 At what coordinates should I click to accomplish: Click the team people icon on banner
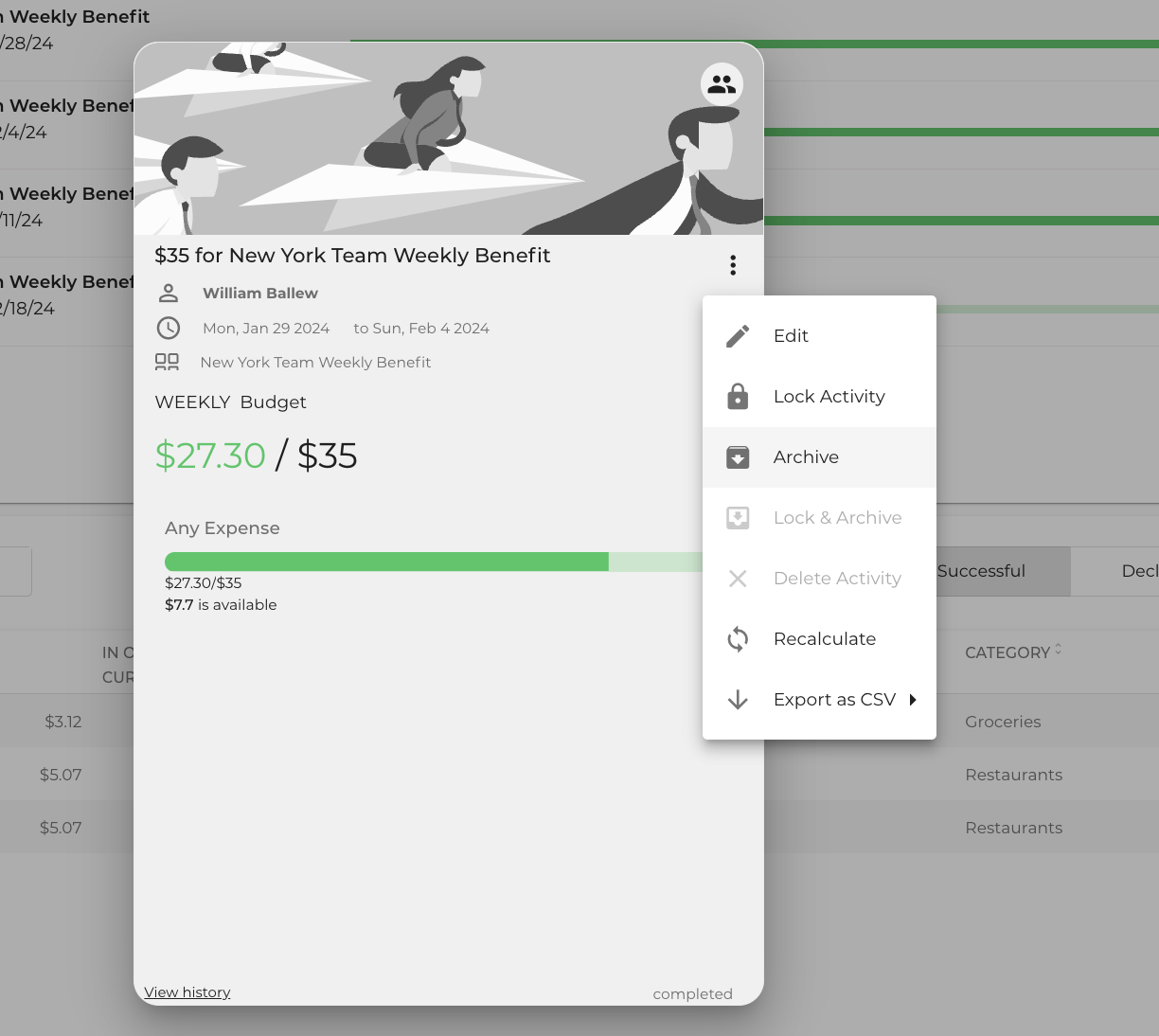(x=722, y=84)
